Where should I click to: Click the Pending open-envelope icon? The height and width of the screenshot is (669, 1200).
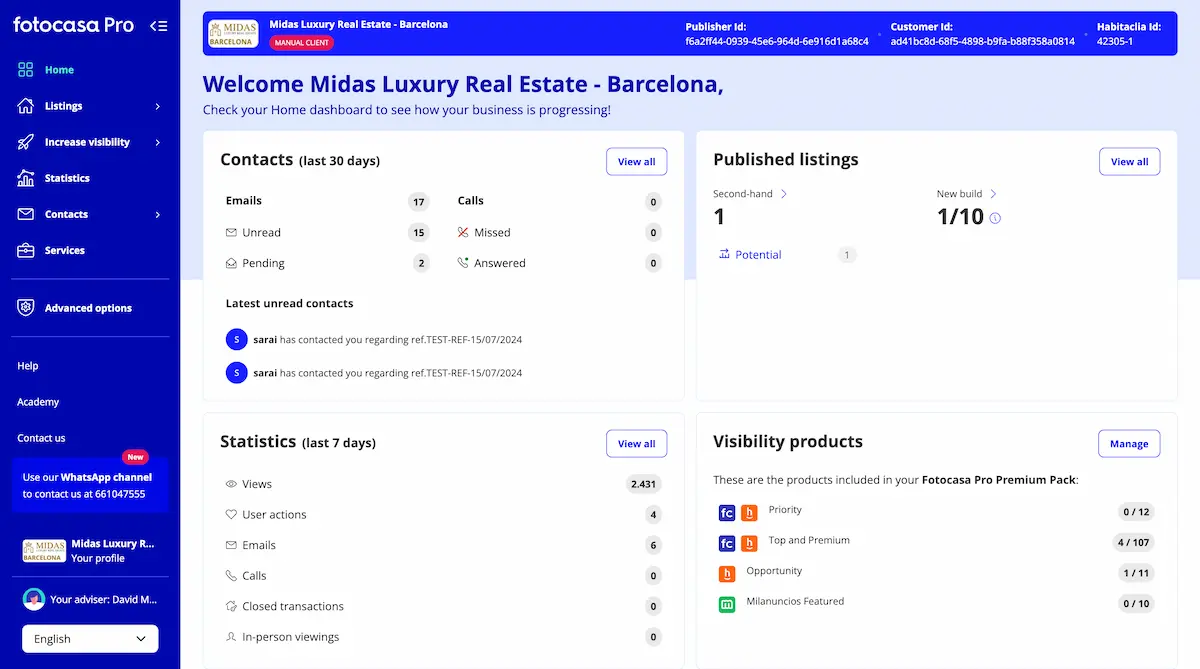coord(232,263)
